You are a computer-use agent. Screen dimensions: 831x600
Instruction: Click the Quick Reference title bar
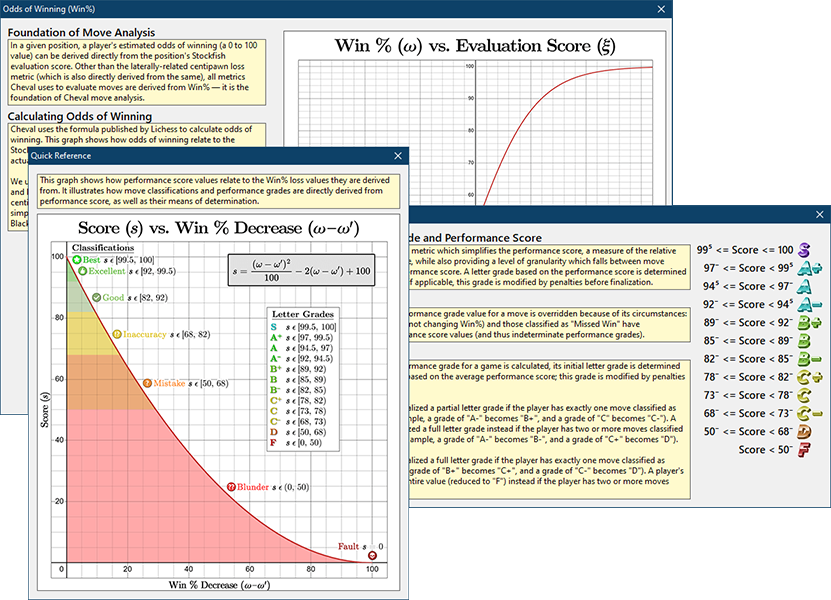point(200,157)
